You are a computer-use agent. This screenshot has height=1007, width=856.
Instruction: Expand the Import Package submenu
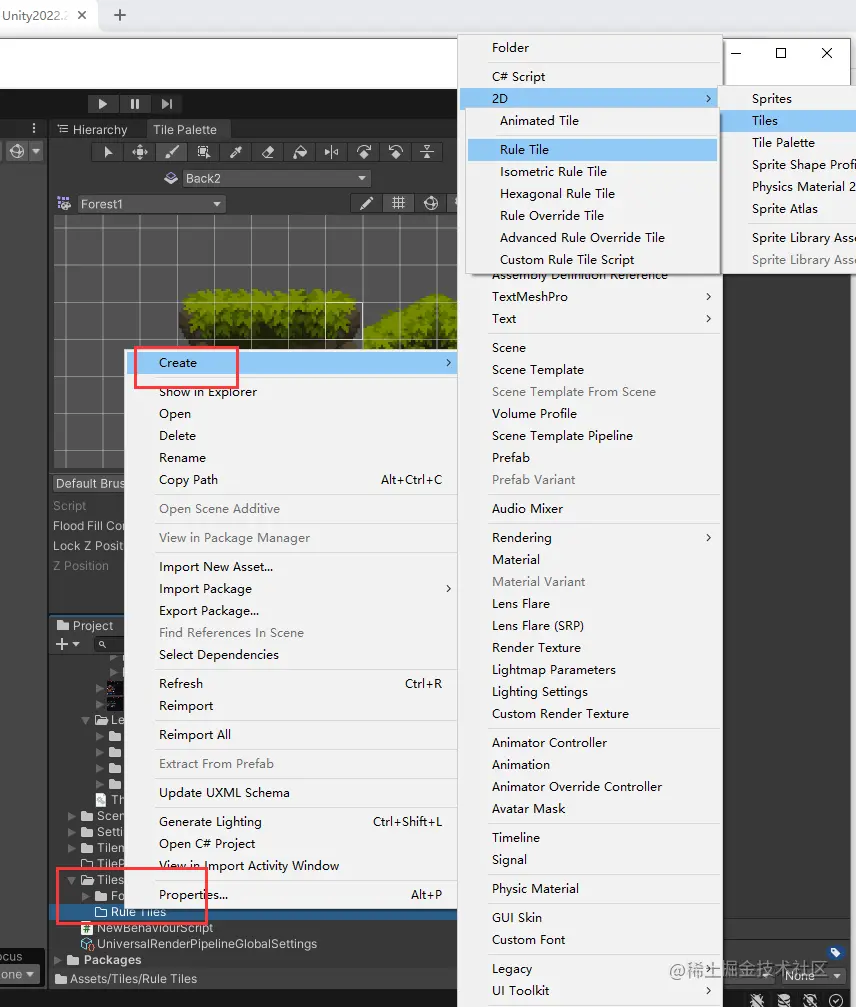coord(292,588)
